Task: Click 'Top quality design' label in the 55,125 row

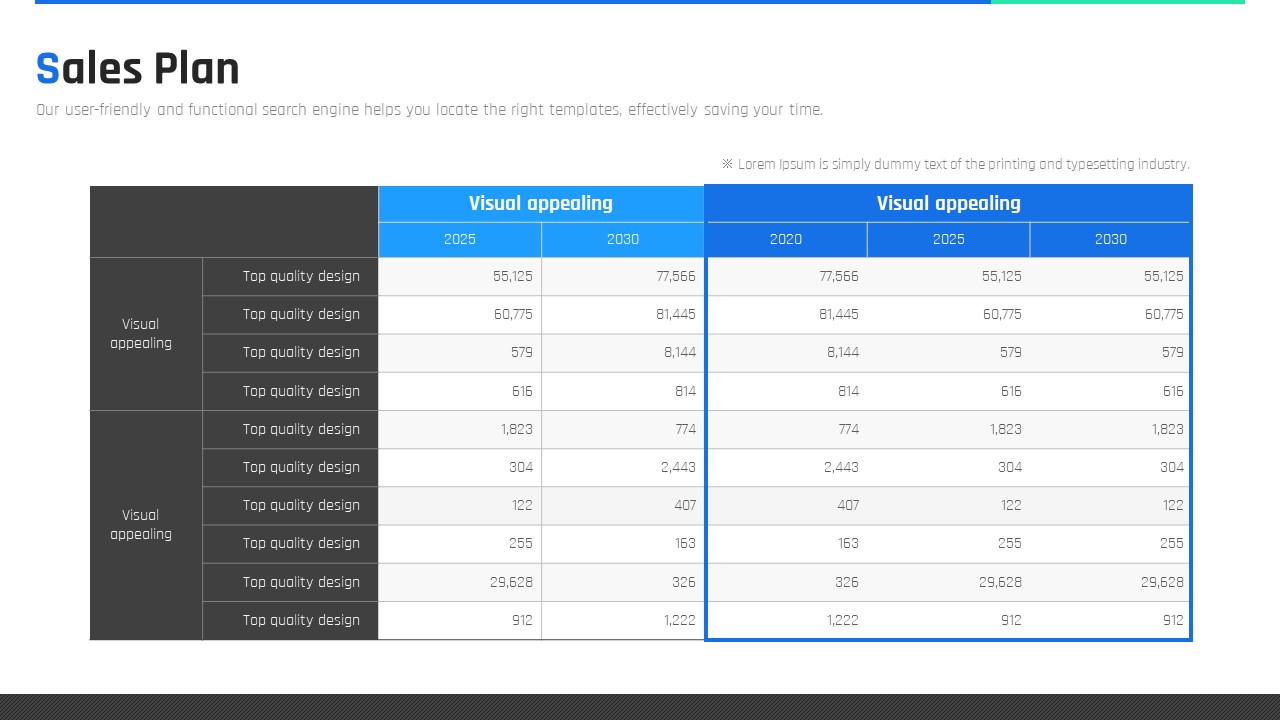Action: click(x=301, y=276)
